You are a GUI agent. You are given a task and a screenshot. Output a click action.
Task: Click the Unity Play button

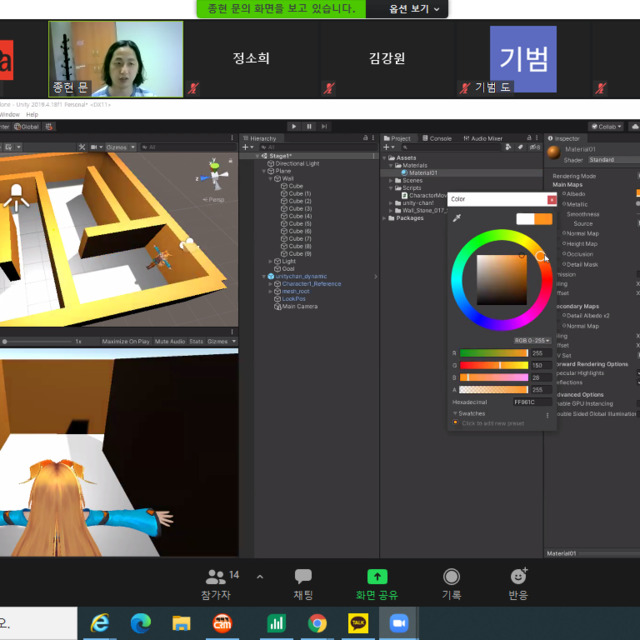point(294,127)
